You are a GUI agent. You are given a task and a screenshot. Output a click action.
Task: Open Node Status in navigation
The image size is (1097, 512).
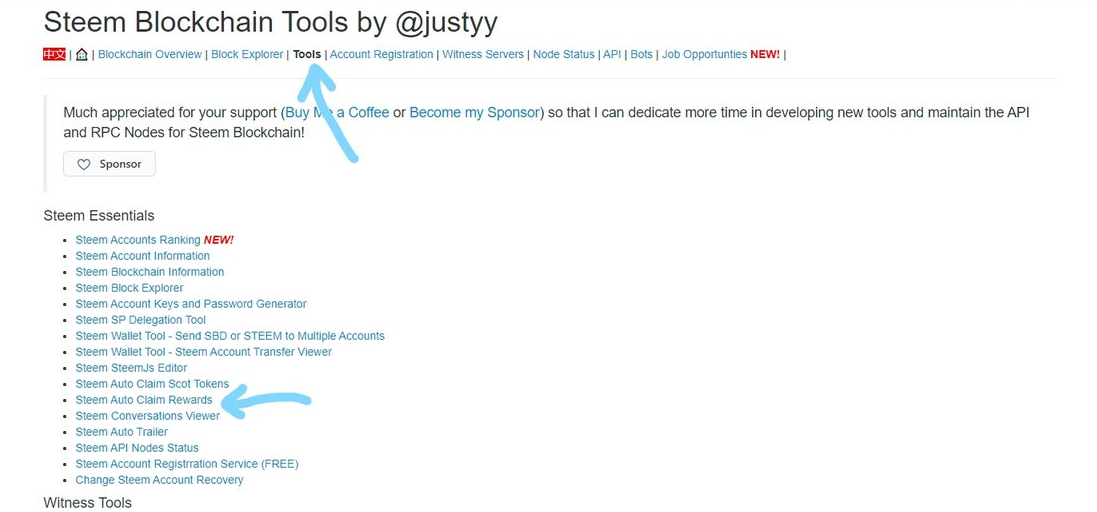pos(563,55)
